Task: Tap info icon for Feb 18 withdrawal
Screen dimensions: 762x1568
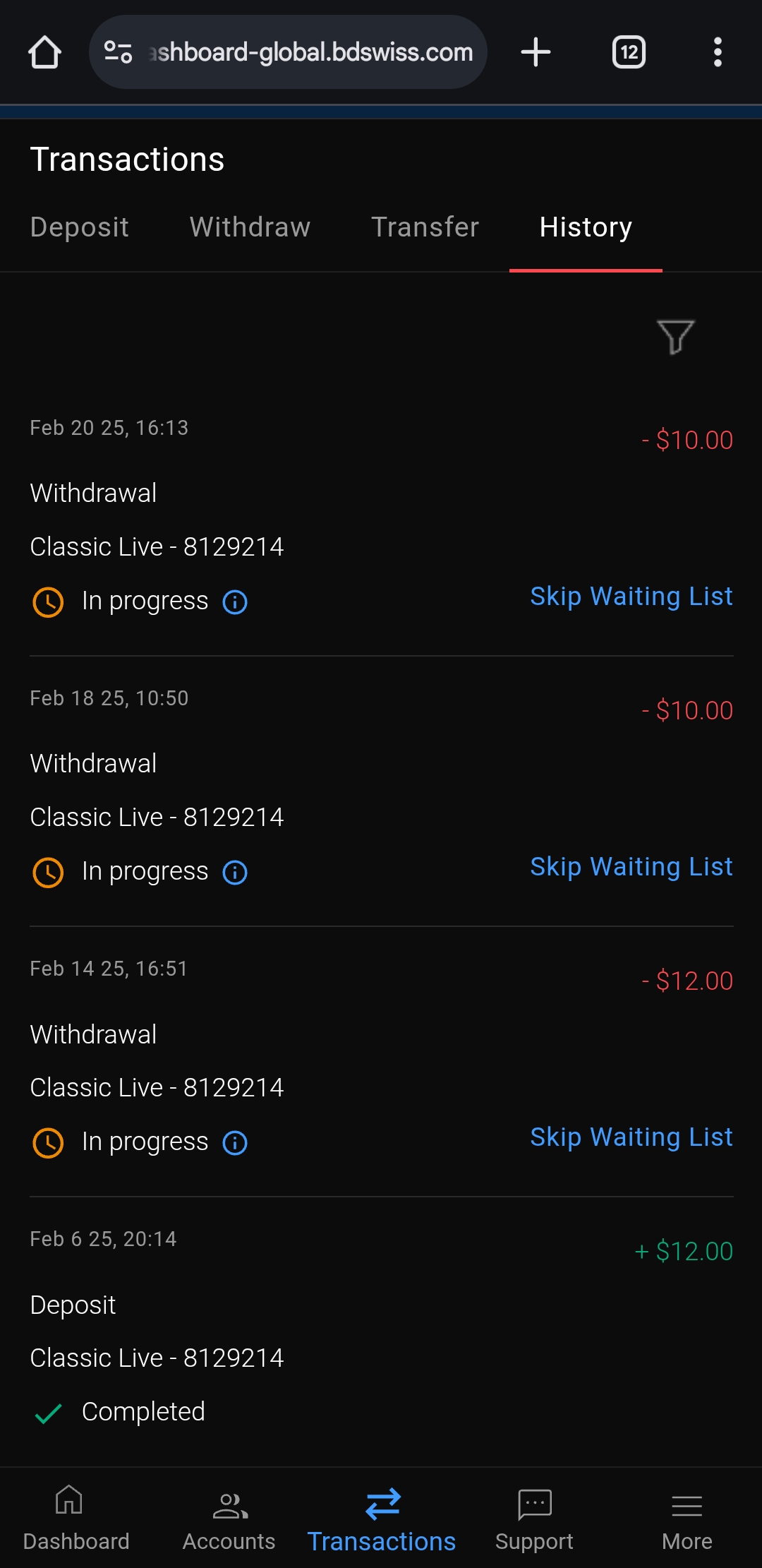Action: 235,873
